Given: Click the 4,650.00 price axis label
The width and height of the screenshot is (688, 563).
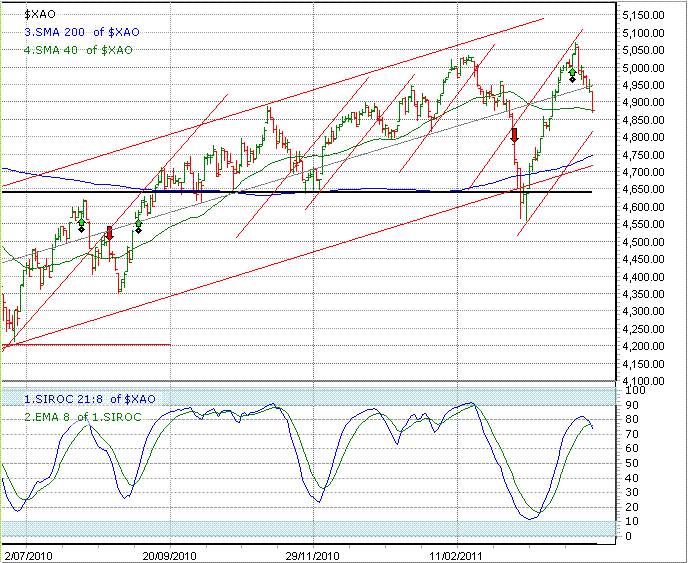Looking at the screenshot, I should pyautogui.click(x=643, y=190).
